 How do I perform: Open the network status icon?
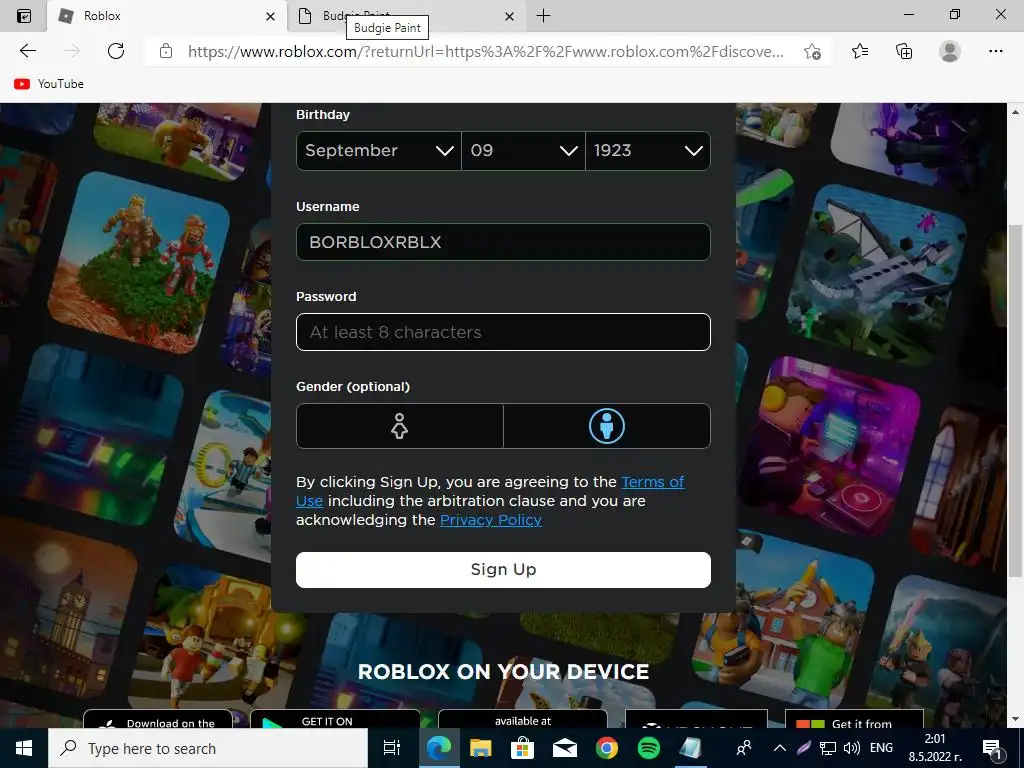828,748
